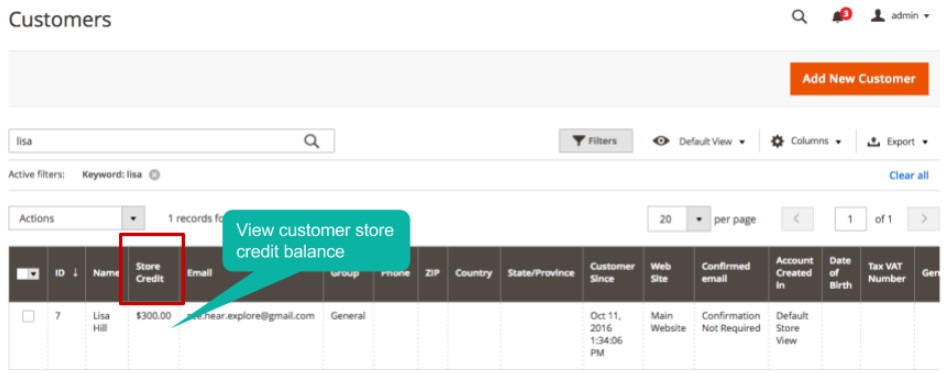Screen dimensions: 949x373
Task: Click the gear icon beside Columns
Action: pyautogui.click(x=777, y=141)
